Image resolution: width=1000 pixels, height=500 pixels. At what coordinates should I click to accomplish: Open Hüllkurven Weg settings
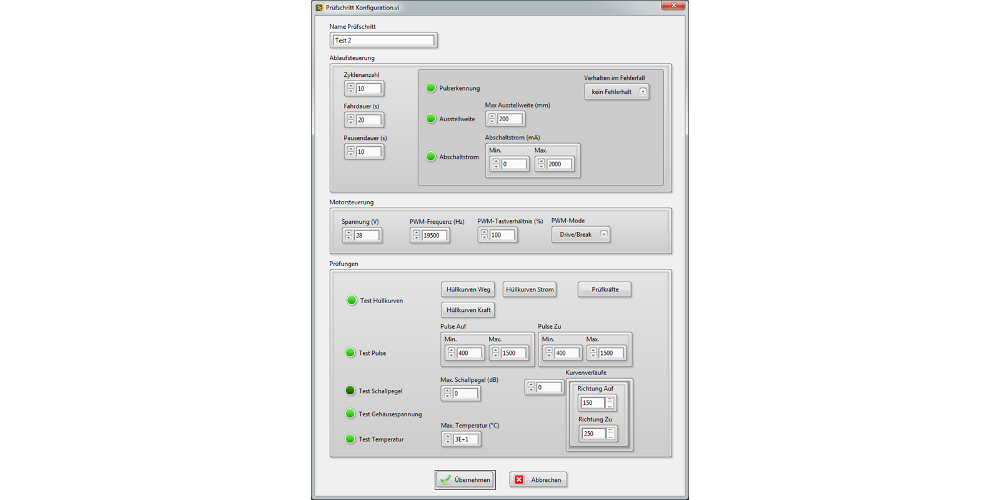pyautogui.click(x=468, y=289)
